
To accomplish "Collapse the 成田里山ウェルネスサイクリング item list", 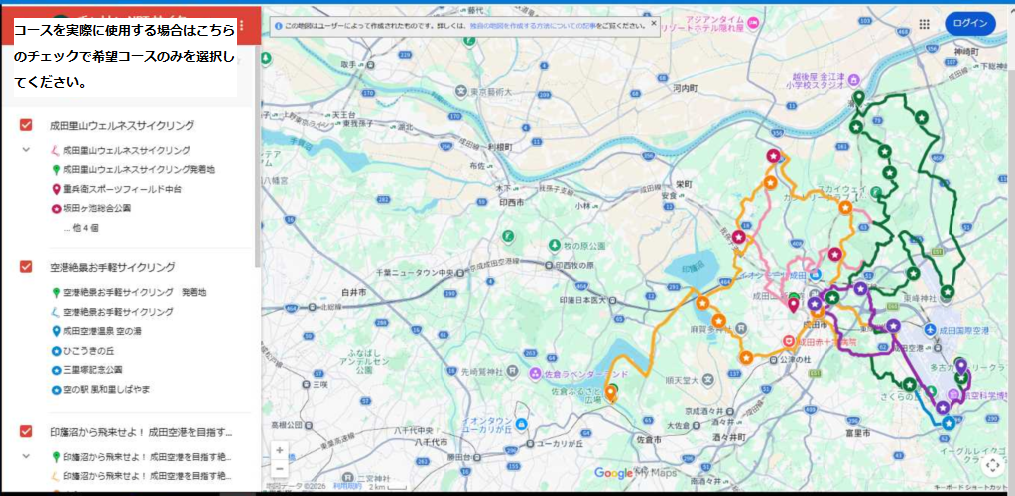I will [26, 150].
